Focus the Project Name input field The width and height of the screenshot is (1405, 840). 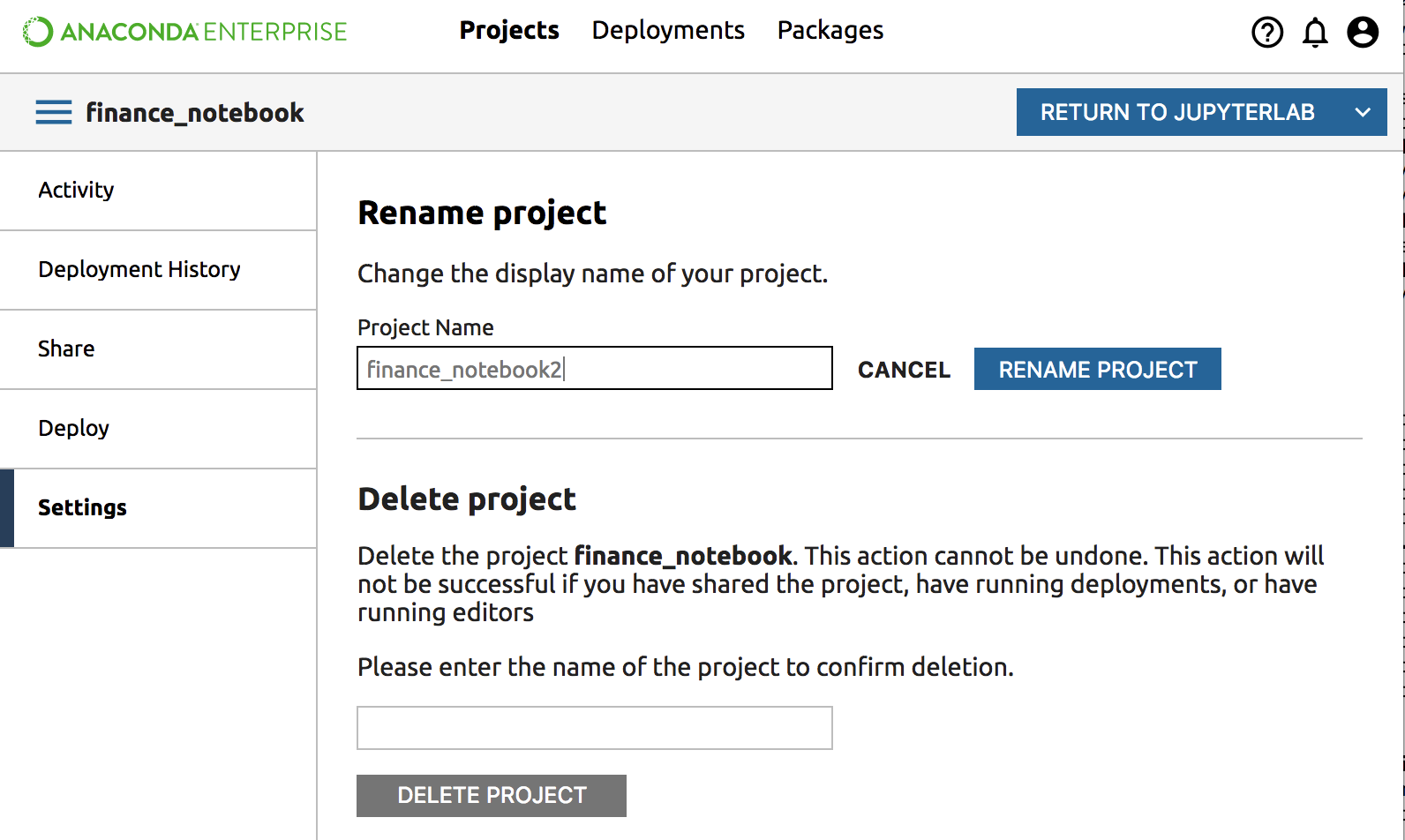[595, 368]
